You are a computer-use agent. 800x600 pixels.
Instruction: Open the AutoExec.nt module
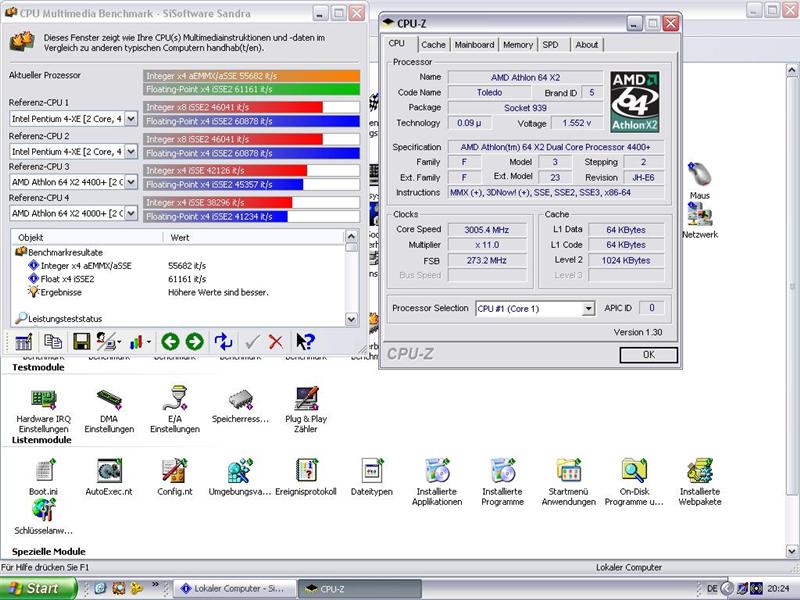109,477
